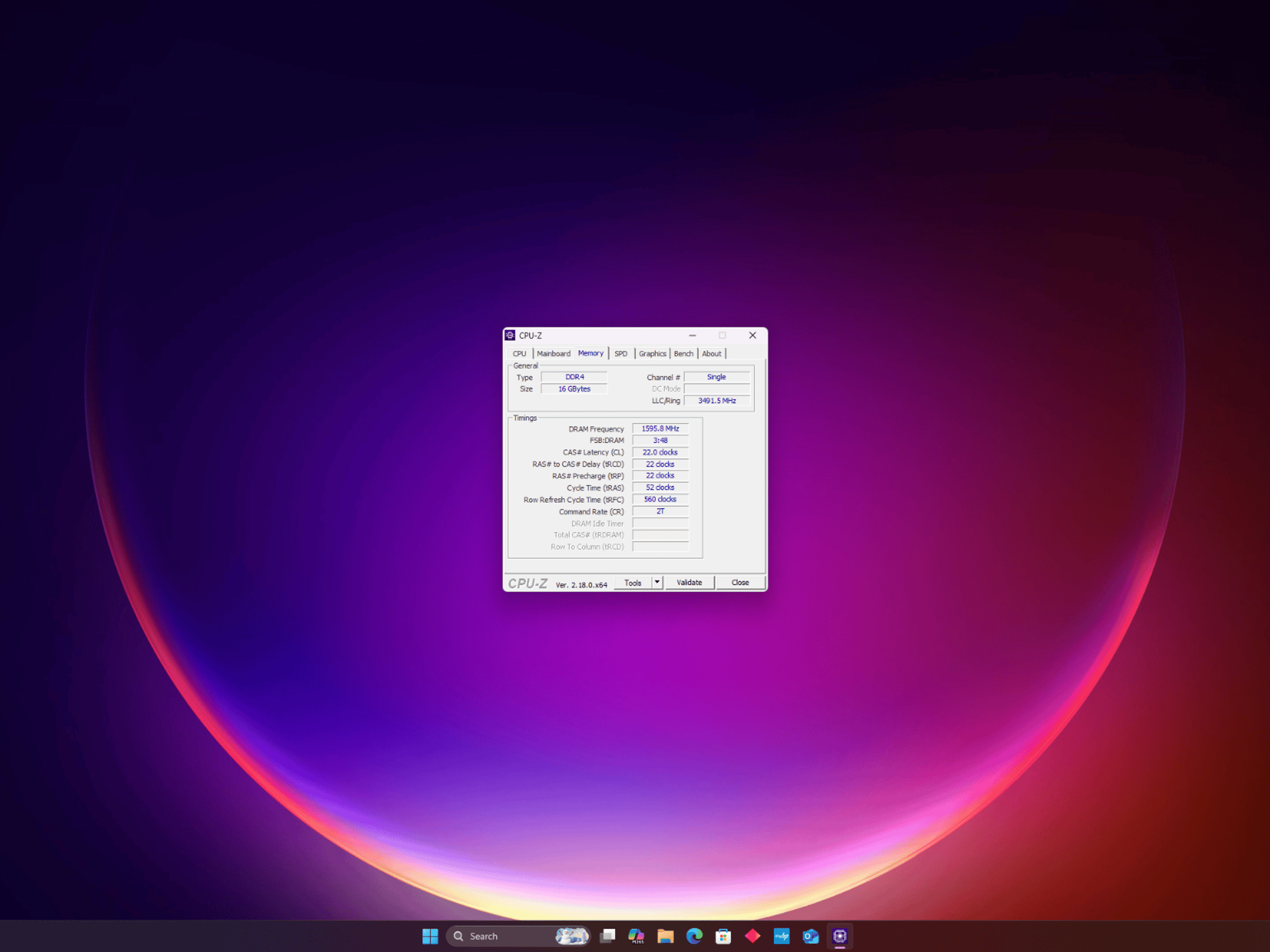
Task: Open the blue tile app next to Outlook
Action: 781,936
